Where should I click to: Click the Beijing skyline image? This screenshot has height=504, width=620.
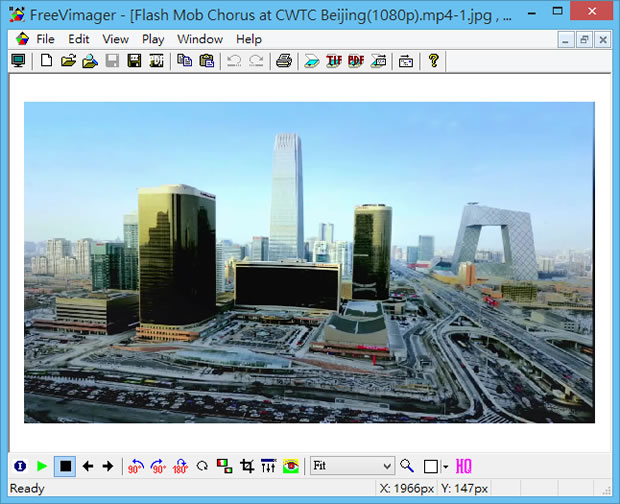coord(309,262)
